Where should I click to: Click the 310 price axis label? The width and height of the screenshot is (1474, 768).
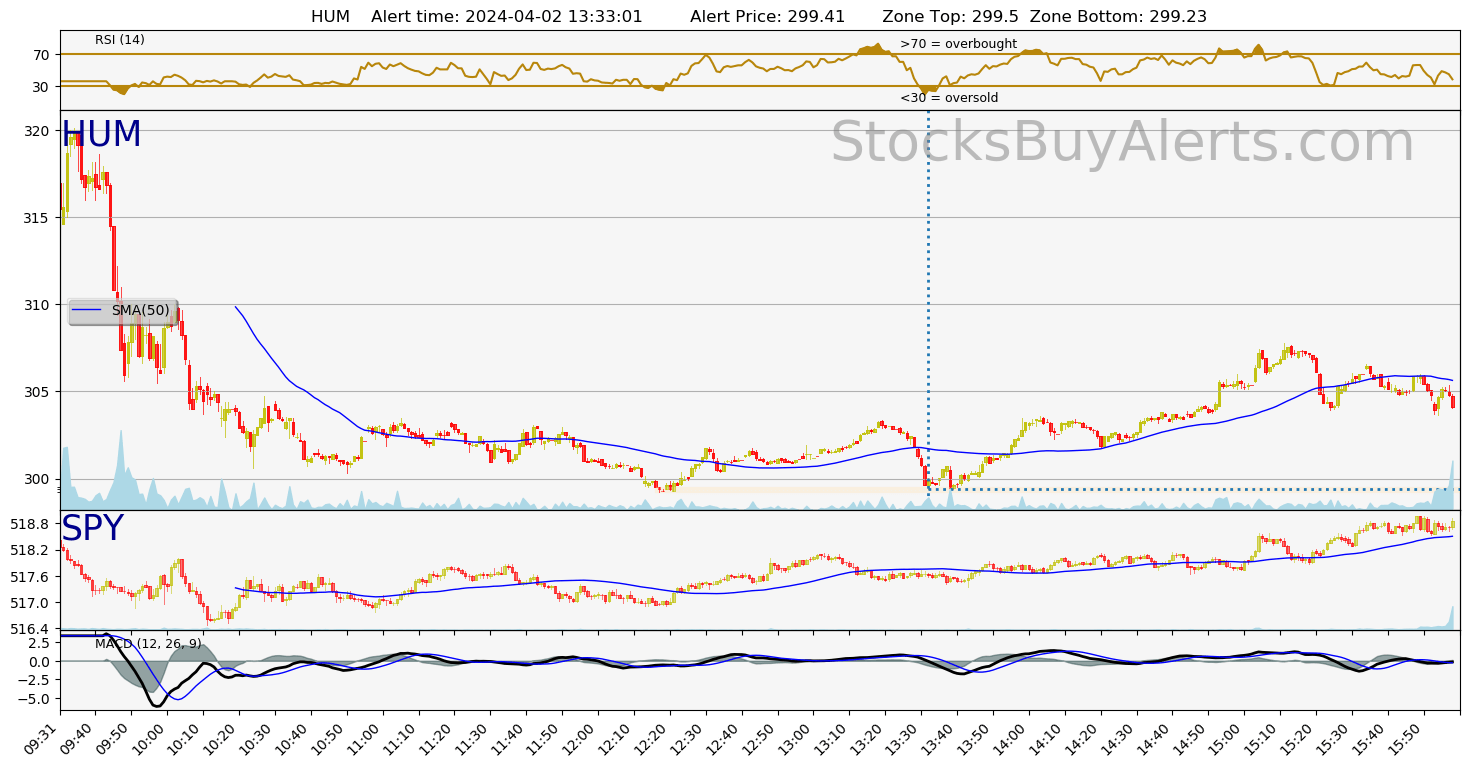tap(39, 305)
